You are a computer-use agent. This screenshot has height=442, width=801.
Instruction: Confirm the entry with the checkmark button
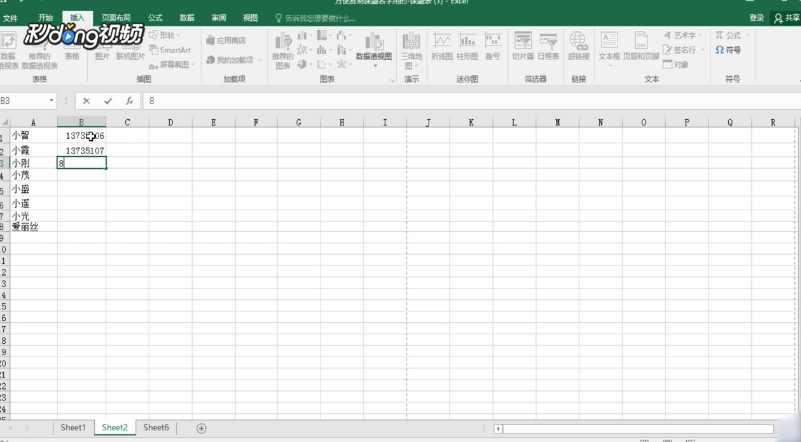click(108, 101)
